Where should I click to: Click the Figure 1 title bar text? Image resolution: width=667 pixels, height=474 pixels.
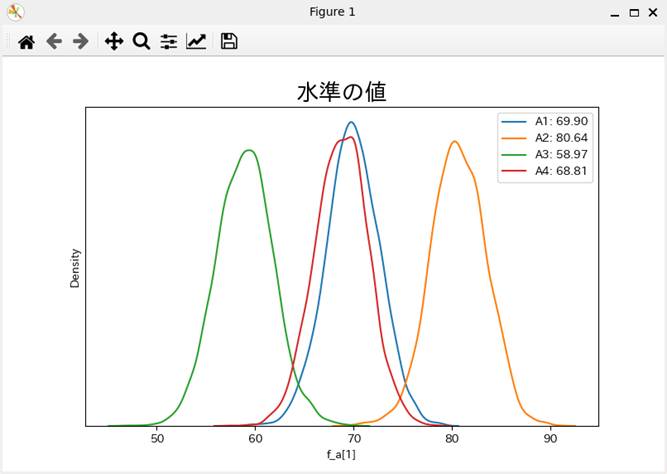click(x=333, y=12)
